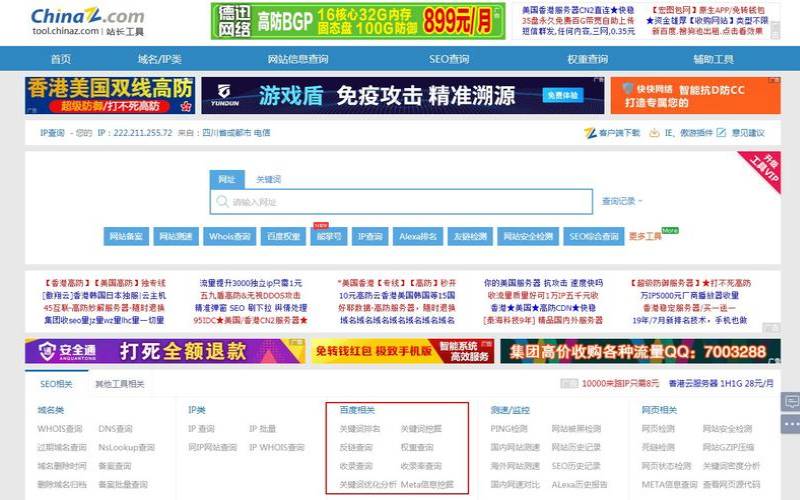Open the 更多工具 link
The image size is (800, 500).
645,236
